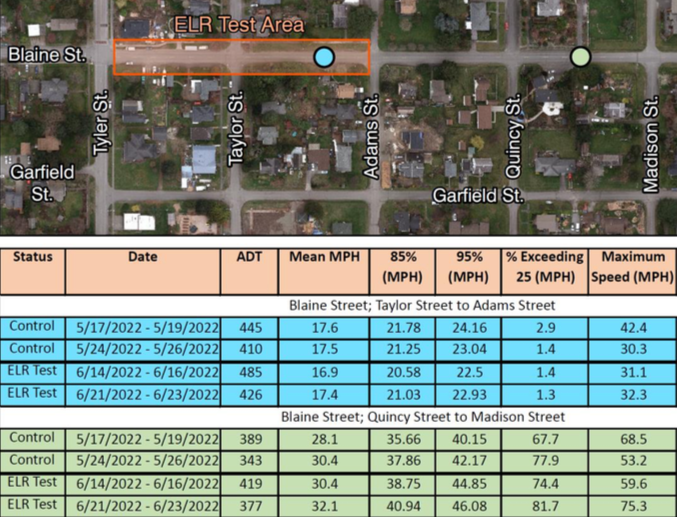Viewport: 677px width, 519px height.
Task: Click the Status column header
Action: [33, 257]
